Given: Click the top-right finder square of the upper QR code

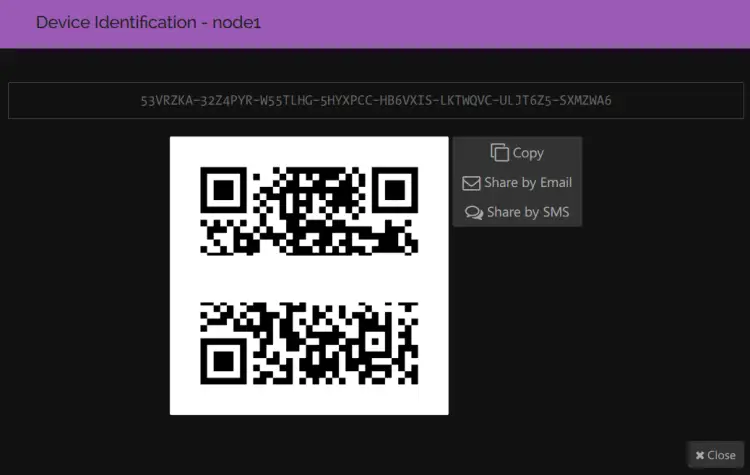Looking at the screenshot, I should point(397,189).
